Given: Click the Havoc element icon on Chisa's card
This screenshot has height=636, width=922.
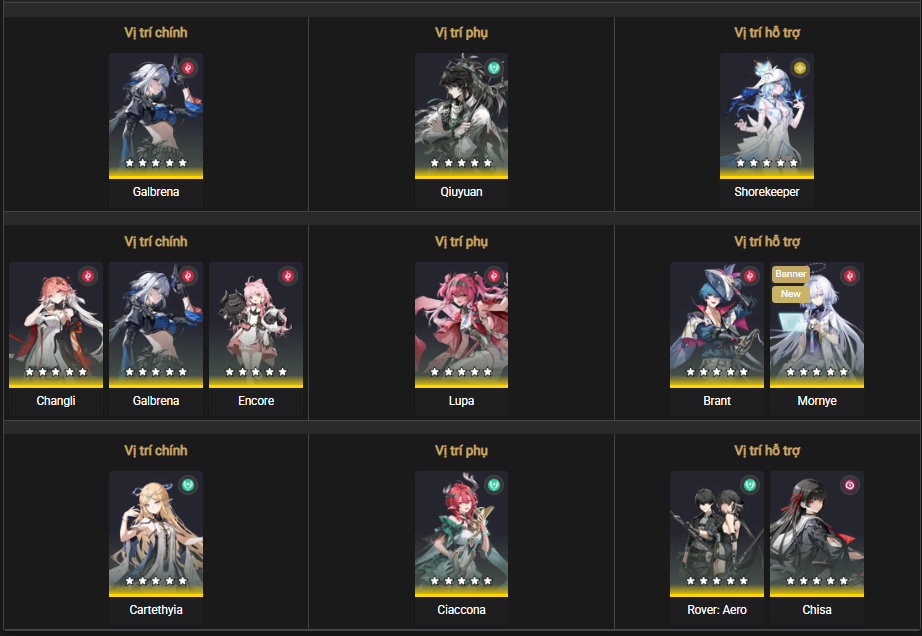Looking at the screenshot, I should pos(849,485).
